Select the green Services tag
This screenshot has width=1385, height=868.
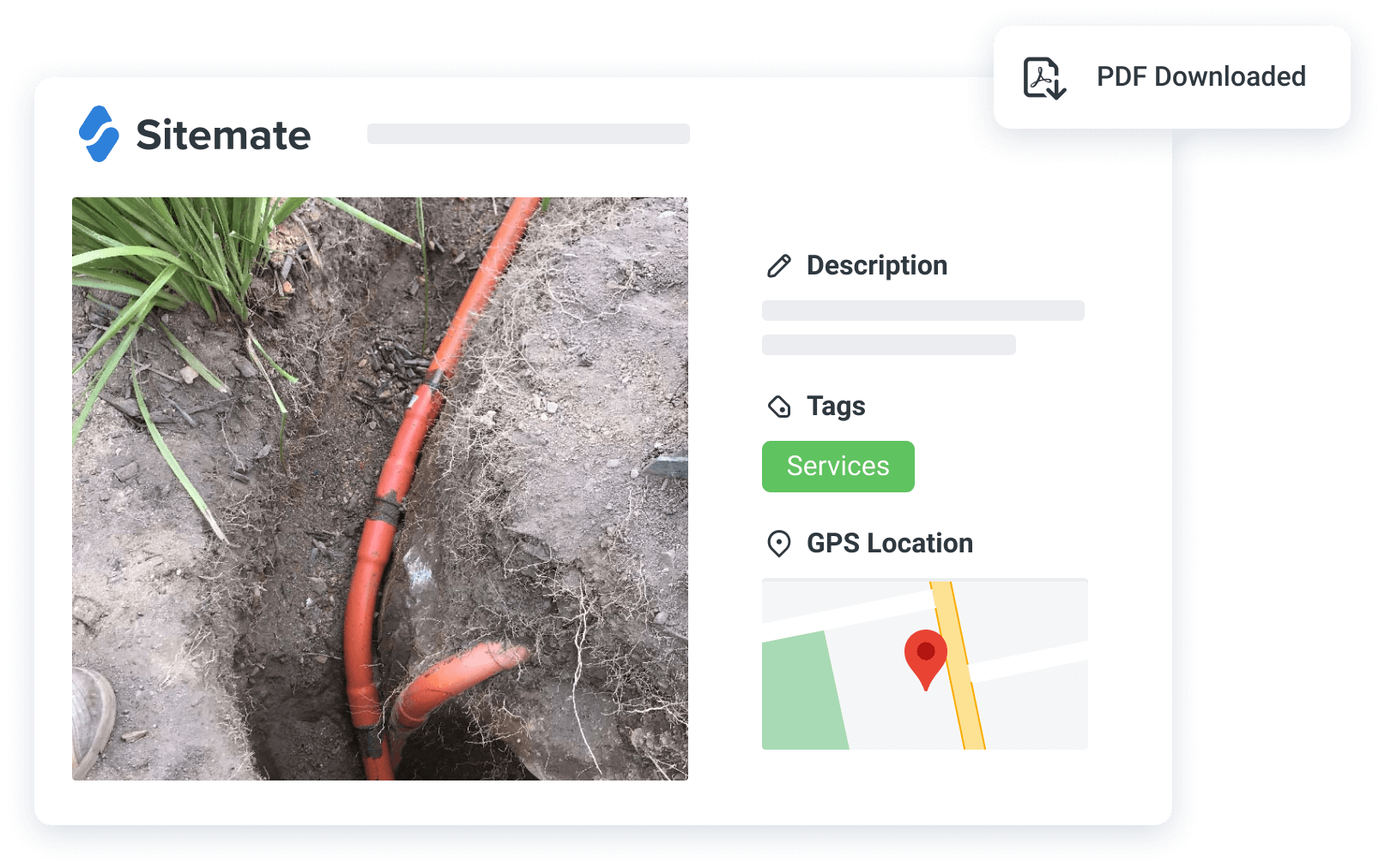tap(838, 467)
